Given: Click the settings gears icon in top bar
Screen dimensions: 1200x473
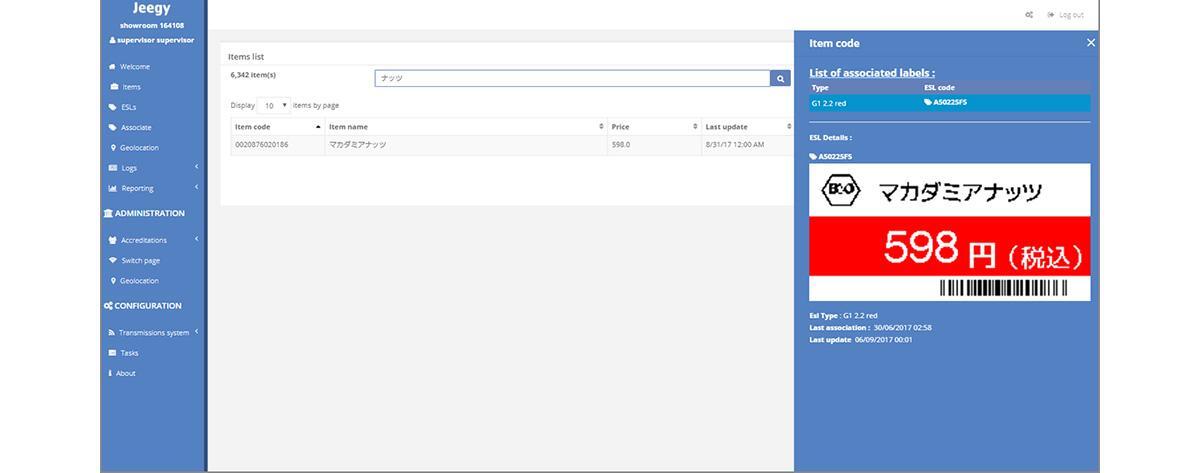Looking at the screenshot, I should [x=1029, y=15].
